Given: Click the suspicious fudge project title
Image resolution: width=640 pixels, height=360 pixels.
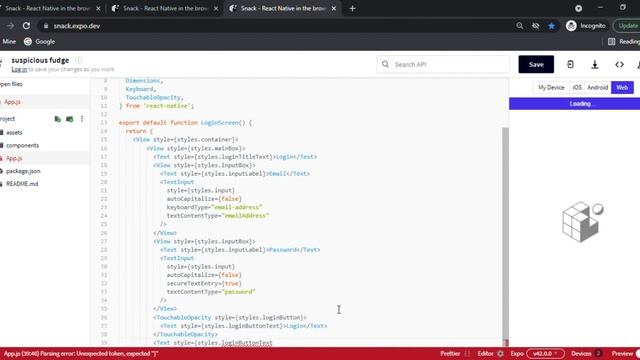Looking at the screenshot, I should pyautogui.click(x=40, y=60).
